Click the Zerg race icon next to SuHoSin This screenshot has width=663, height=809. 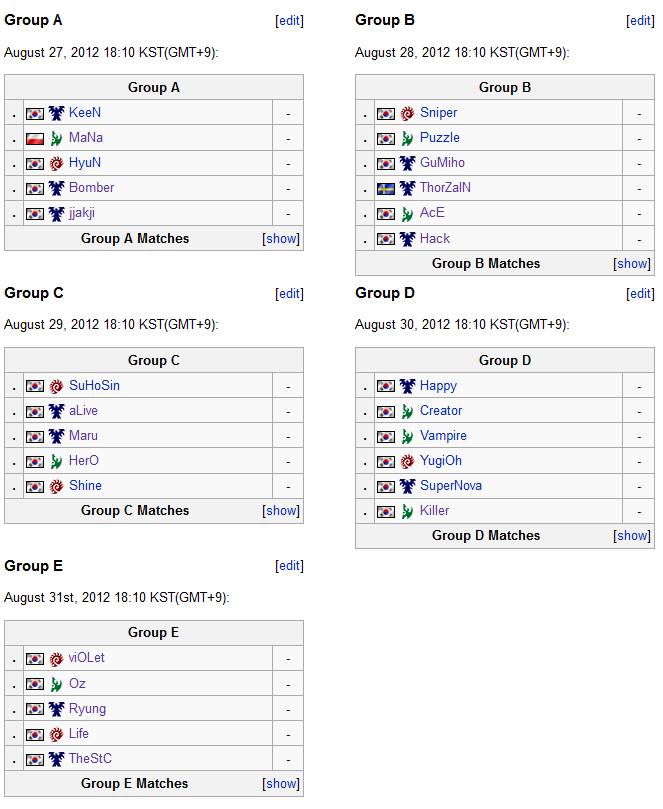click(x=56, y=386)
